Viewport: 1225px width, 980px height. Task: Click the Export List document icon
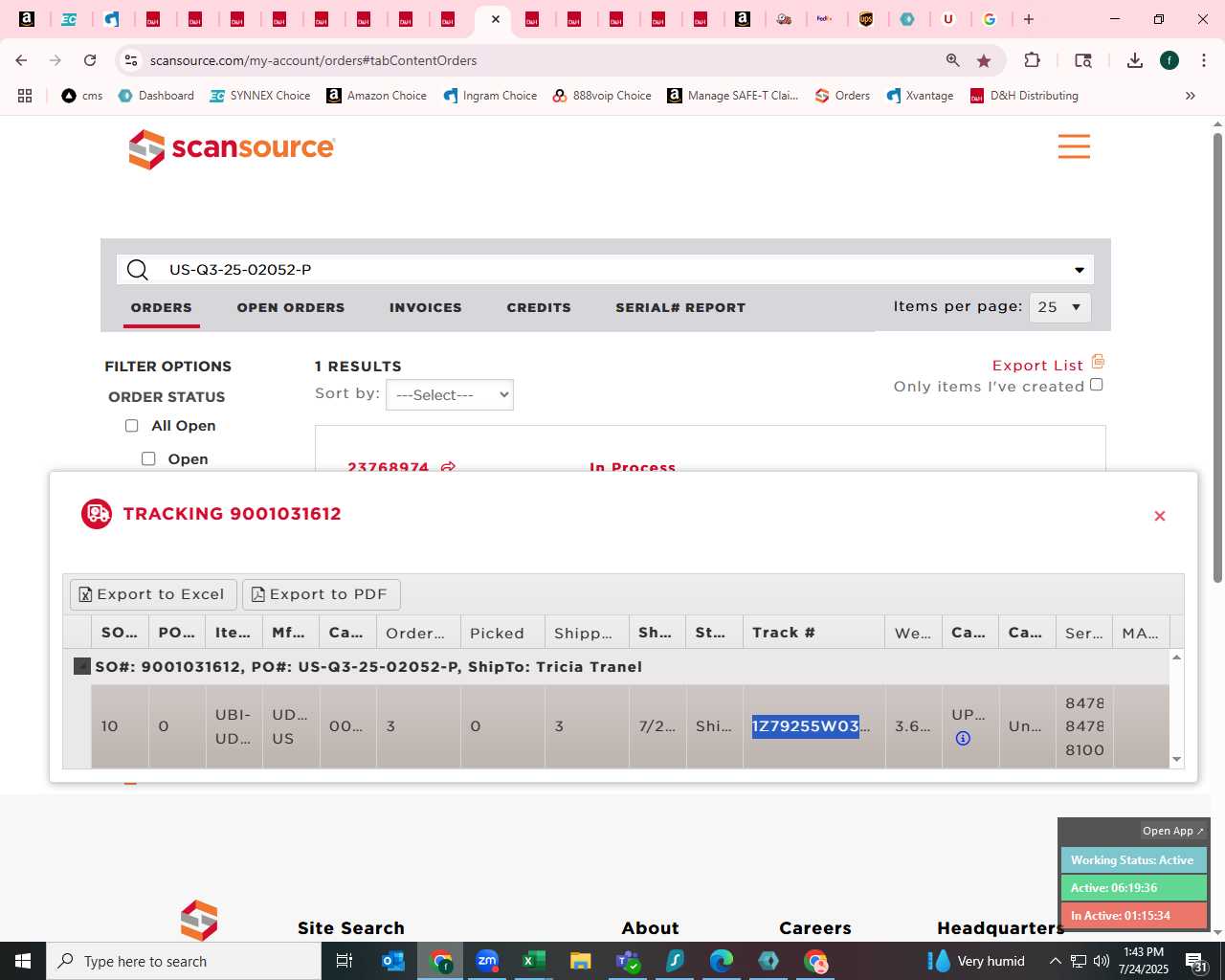(1098, 362)
